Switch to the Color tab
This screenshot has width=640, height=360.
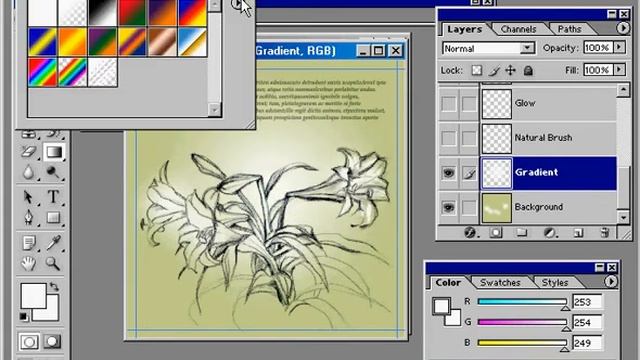tap(448, 282)
